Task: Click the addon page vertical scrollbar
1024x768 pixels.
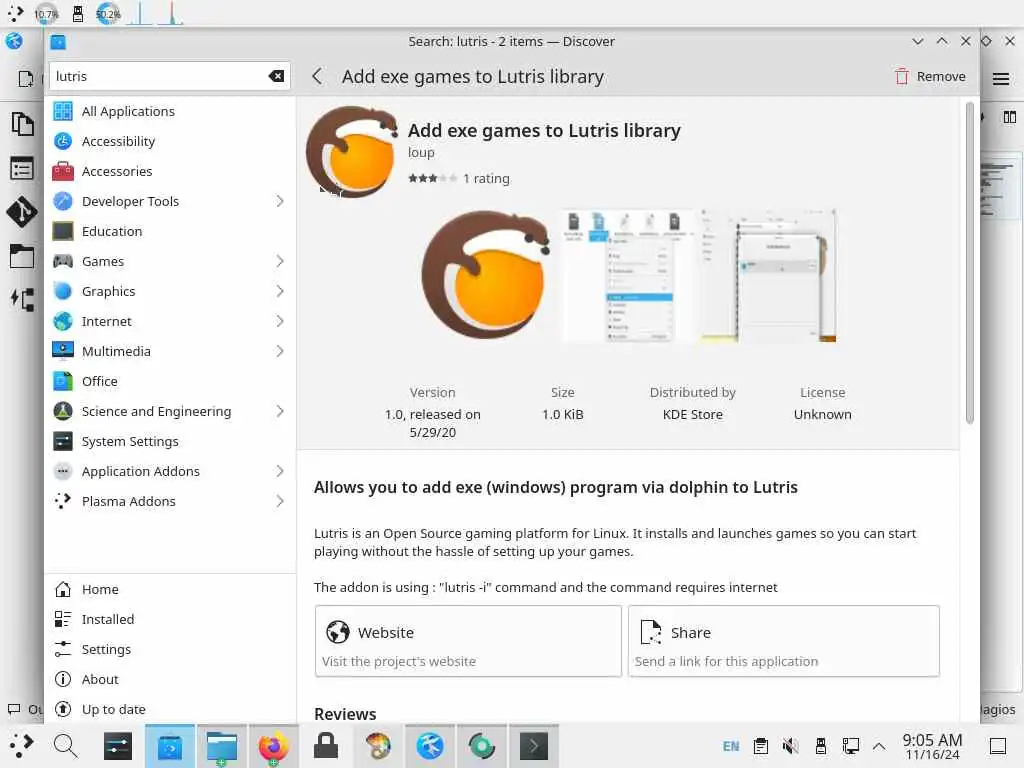Action: pyautogui.click(x=969, y=263)
